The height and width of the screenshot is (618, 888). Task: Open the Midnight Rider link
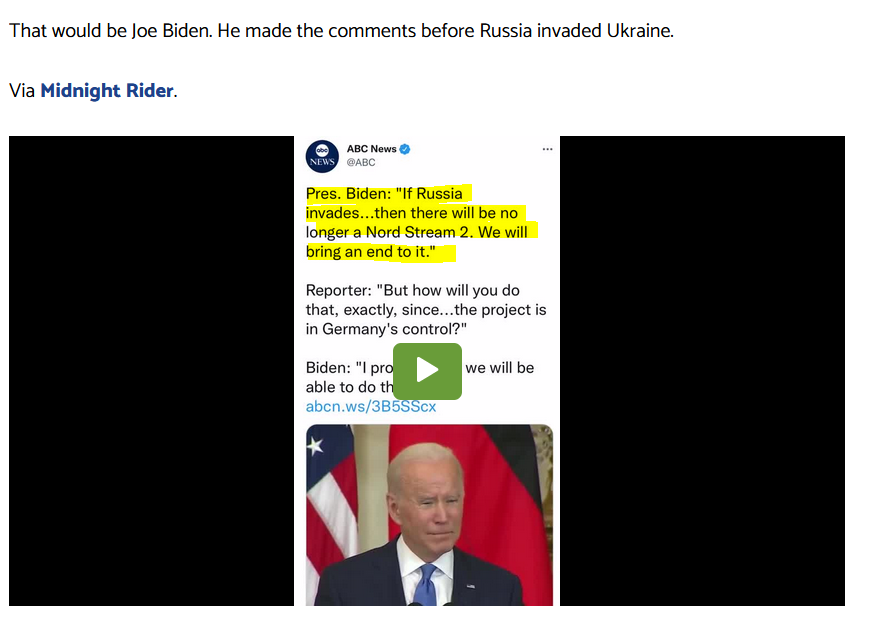click(106, 91)
